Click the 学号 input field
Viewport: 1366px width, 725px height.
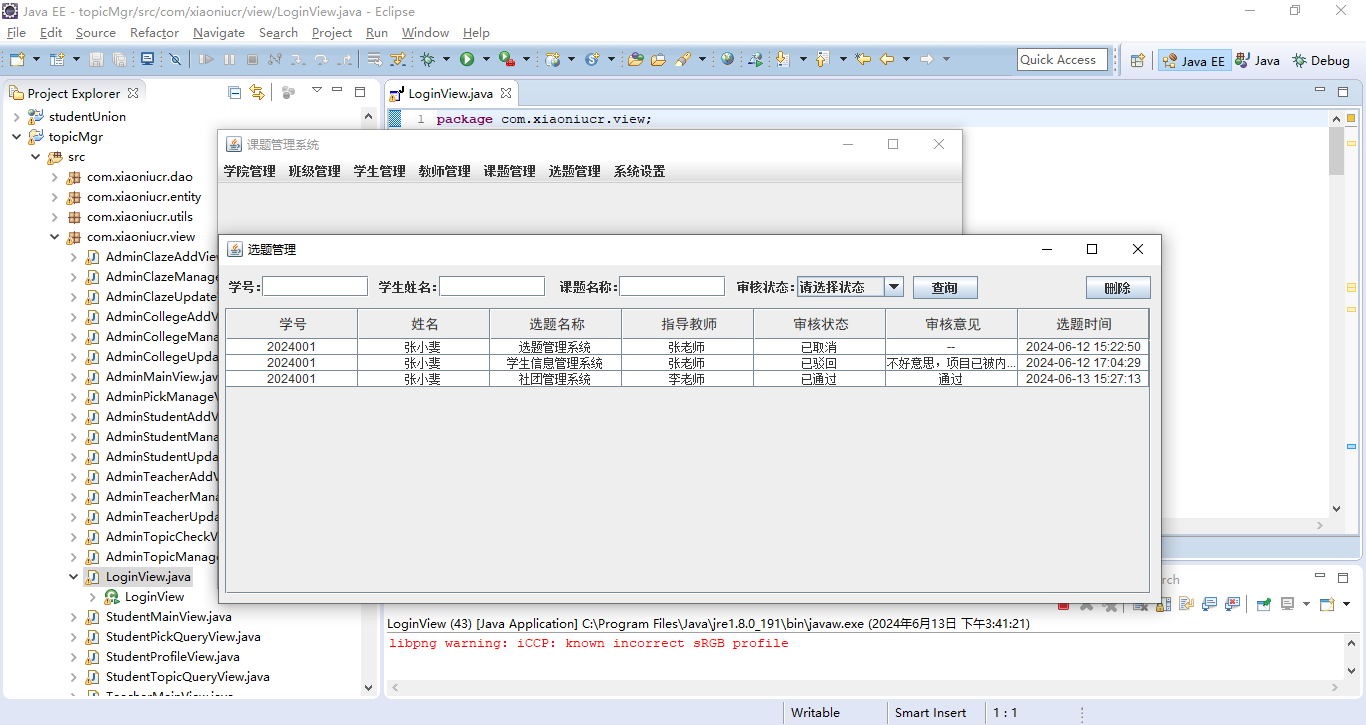point(315,287)
